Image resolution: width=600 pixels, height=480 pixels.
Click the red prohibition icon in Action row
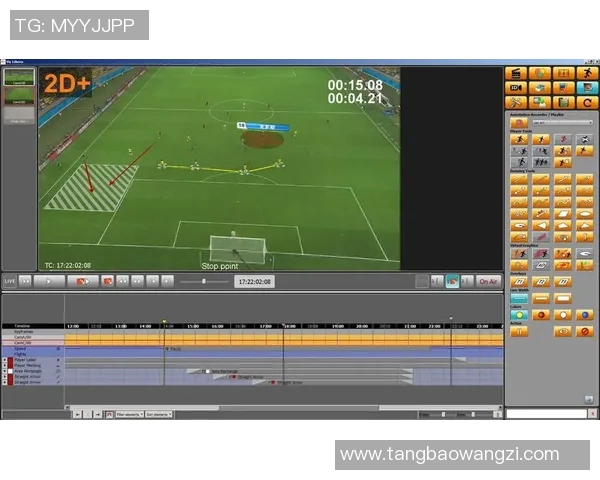585,331
